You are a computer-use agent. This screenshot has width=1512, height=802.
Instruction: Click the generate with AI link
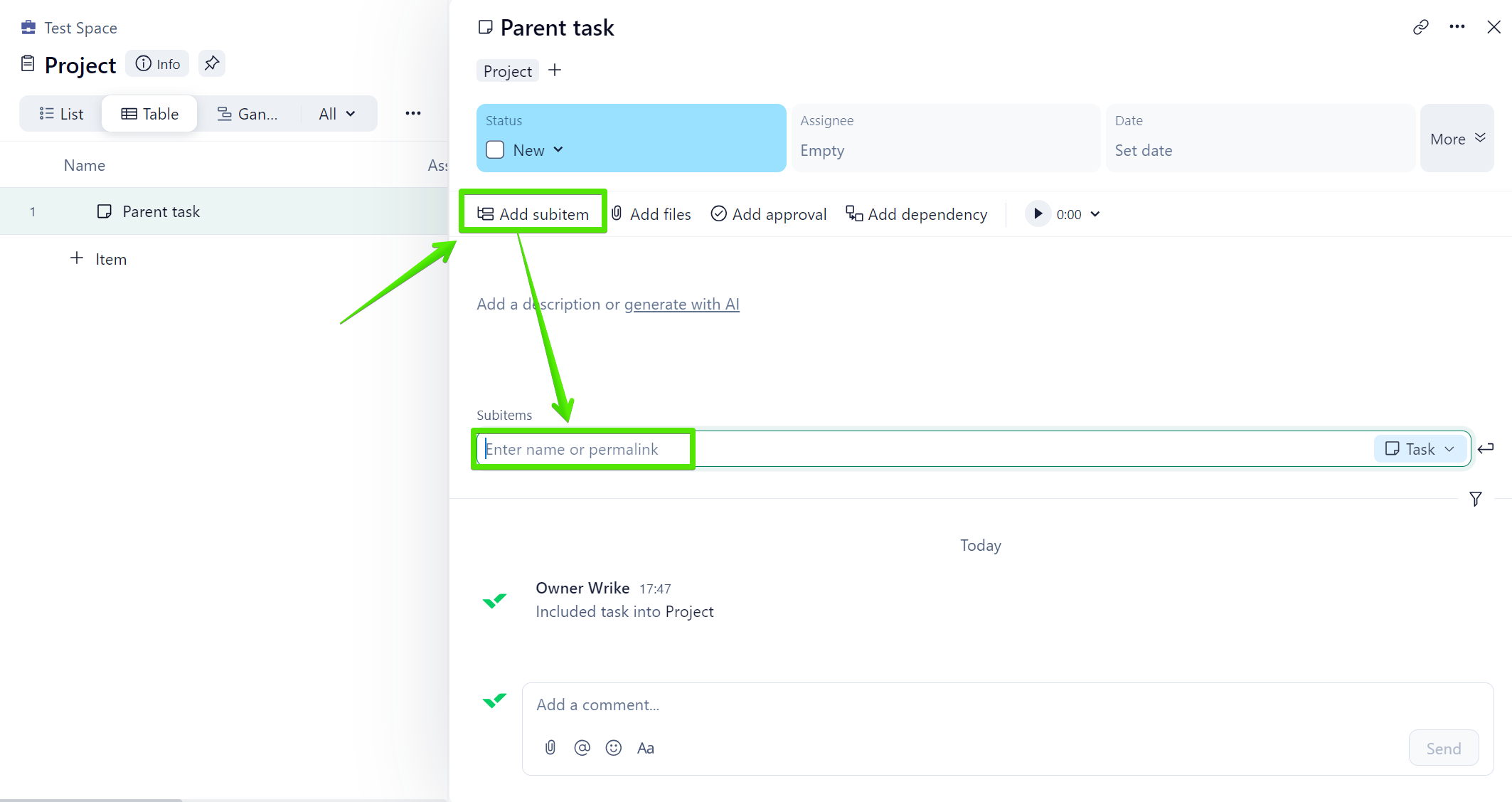pos(681,305)
